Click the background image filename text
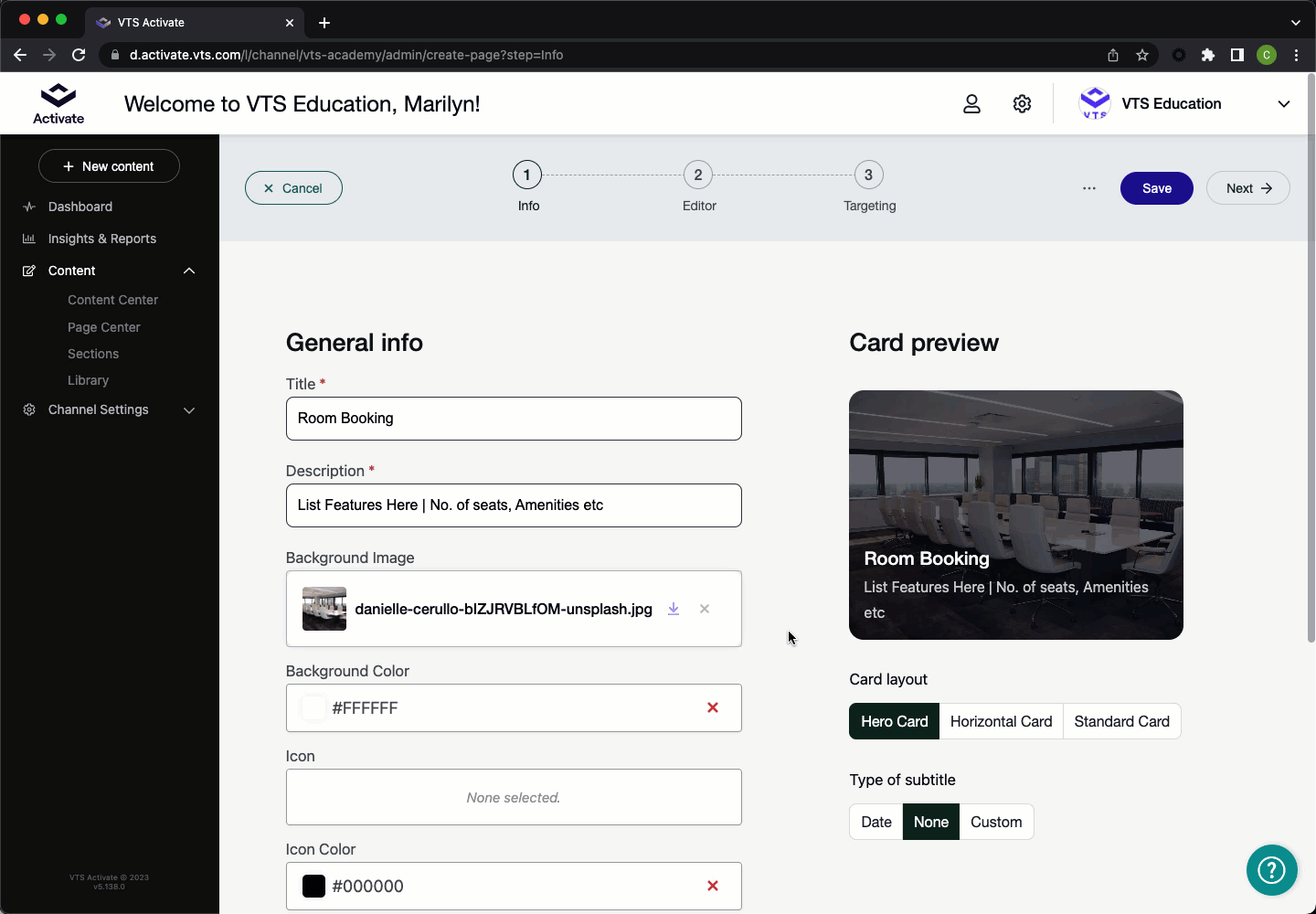Viewport: 1316px width, 914px height. (x=504, y=609)
